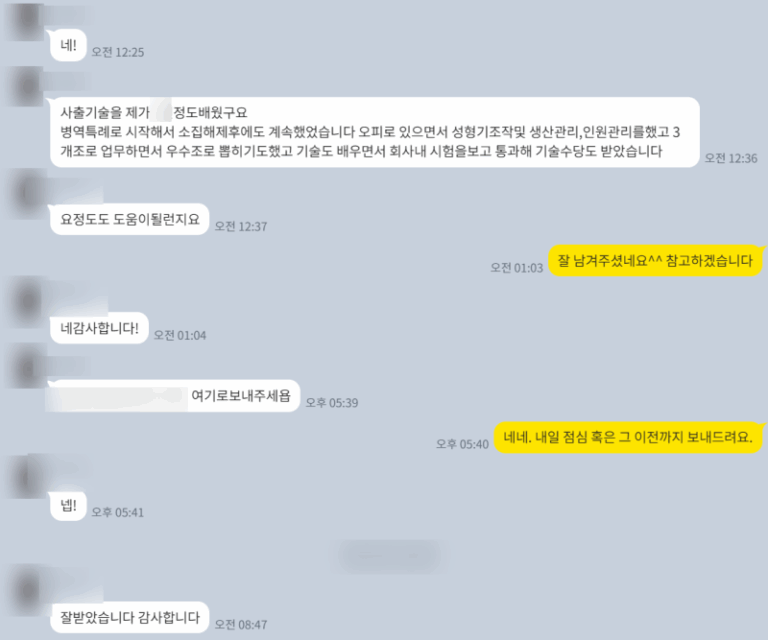Image resolution: width=768 pixels, height=640 pixels.
Task: Click the 여기로보내주세욥 message bubble
Action: (x=174, y=396)
